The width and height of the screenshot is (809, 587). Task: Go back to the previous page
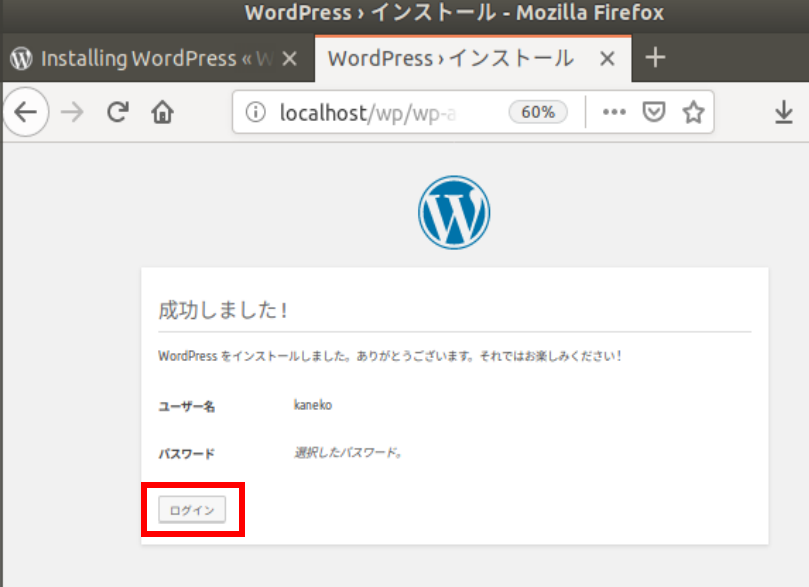click(x=25, y=112)
